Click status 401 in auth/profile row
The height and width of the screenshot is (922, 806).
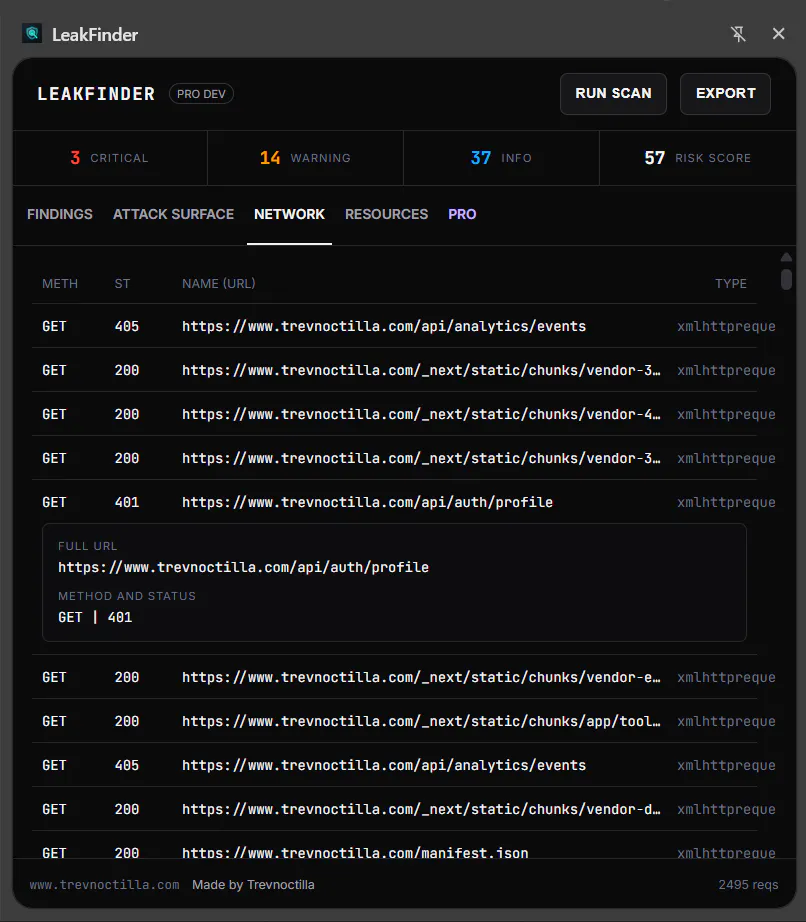click(127, 502)
